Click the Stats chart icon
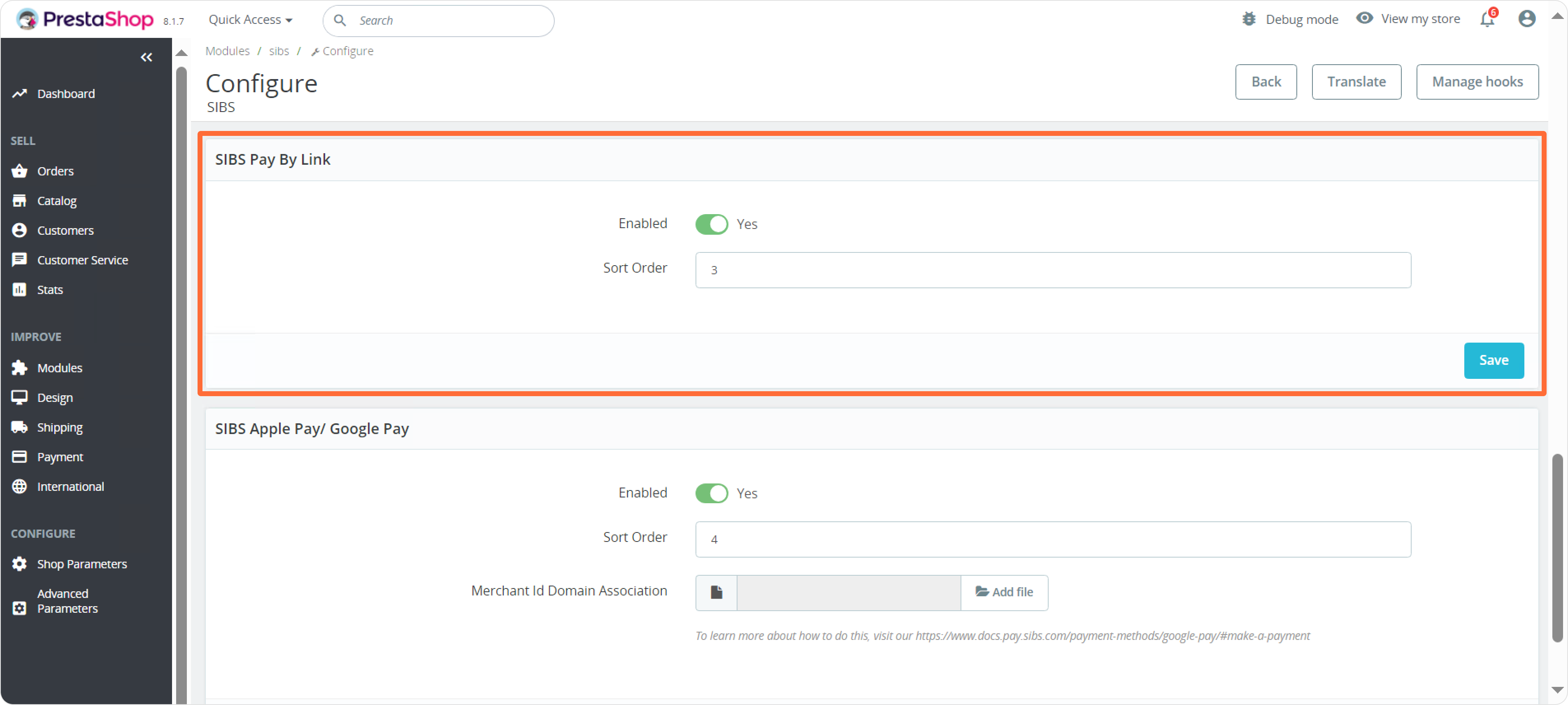Image resolution: width=1568 pixels, height=705 pixels. point(19,290)
